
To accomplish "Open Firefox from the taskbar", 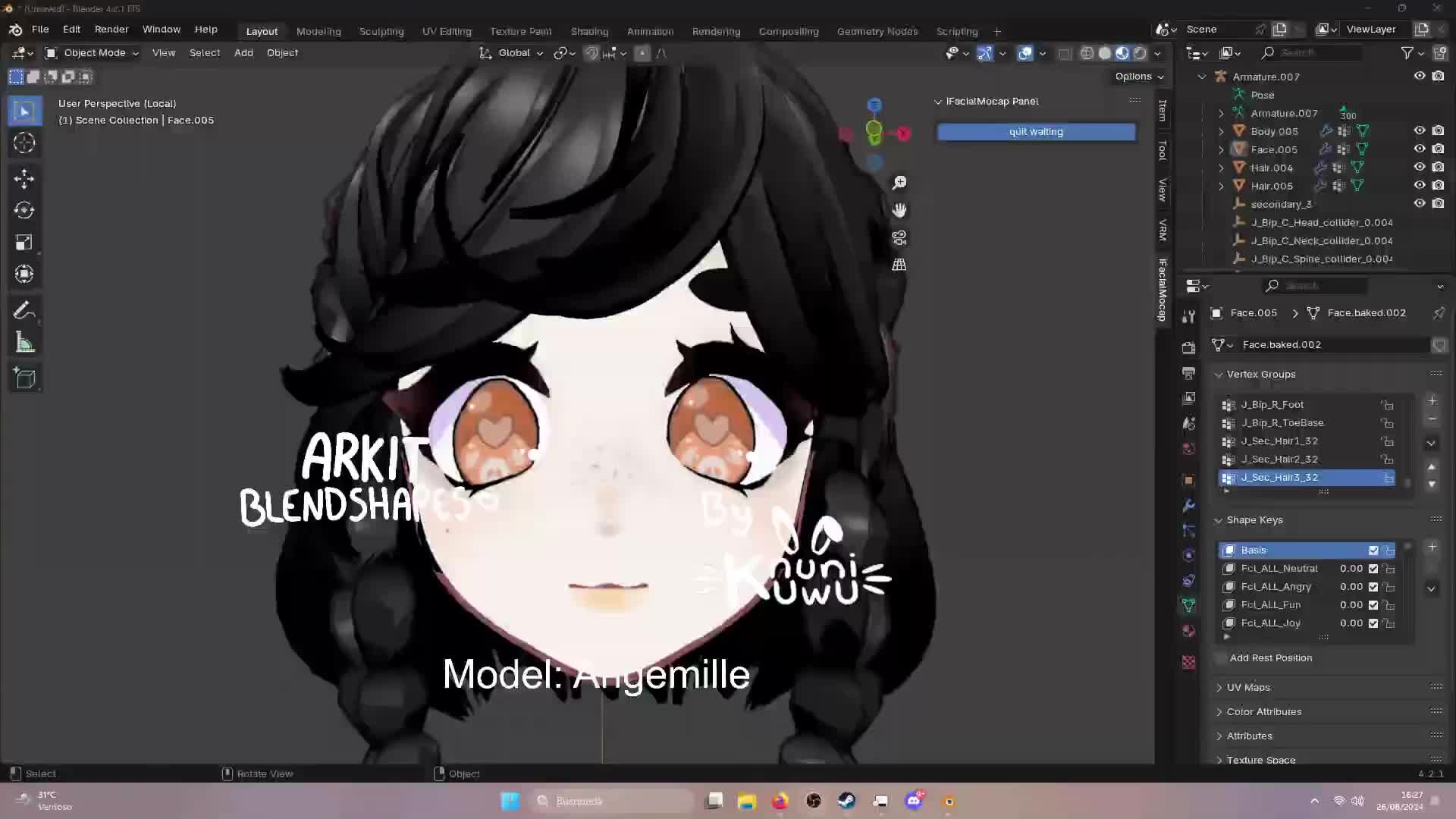I will [x=780, y=801].
